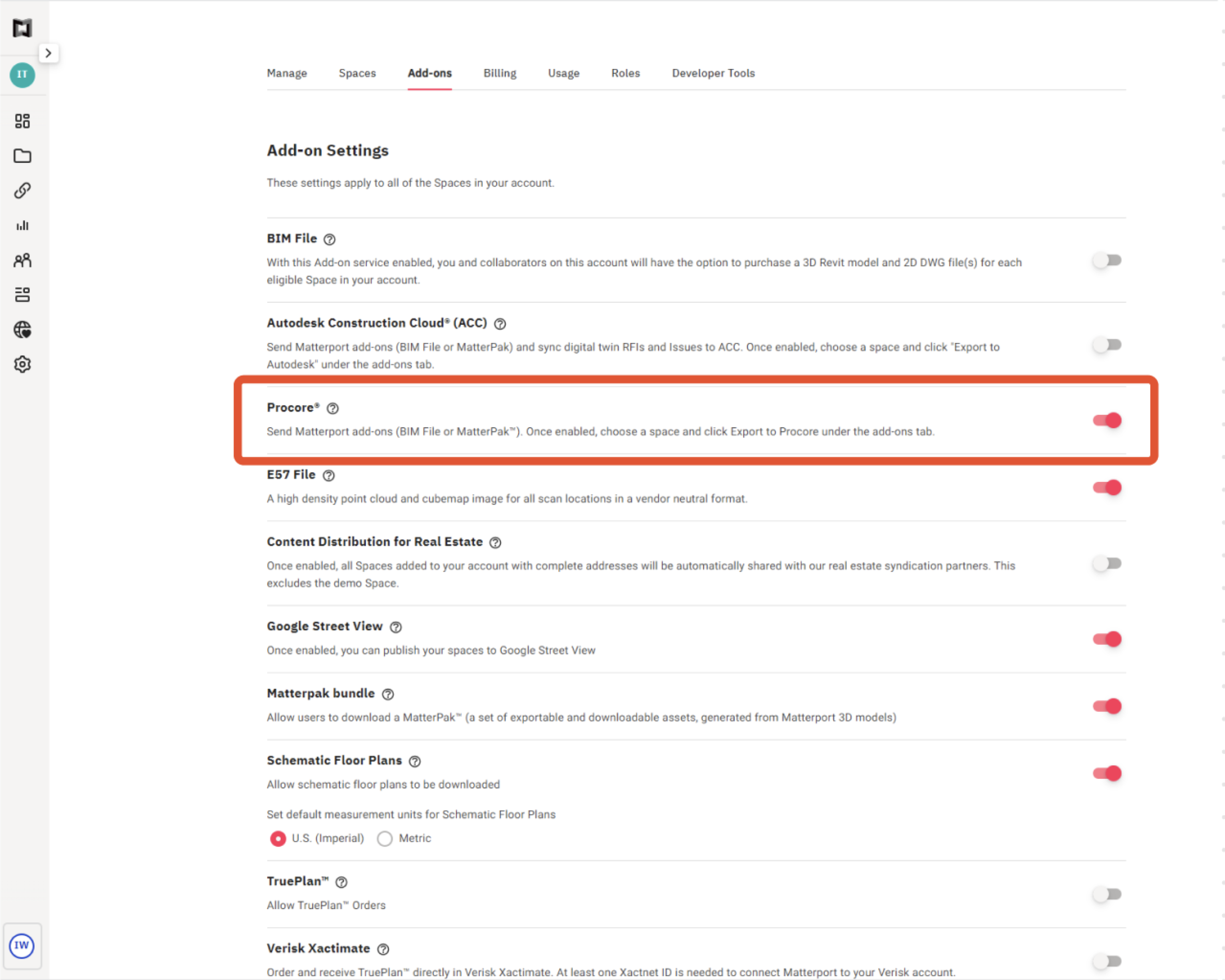Click the IW user avatar at bottom
This screenshot has width=1225, height=980.
22,946
